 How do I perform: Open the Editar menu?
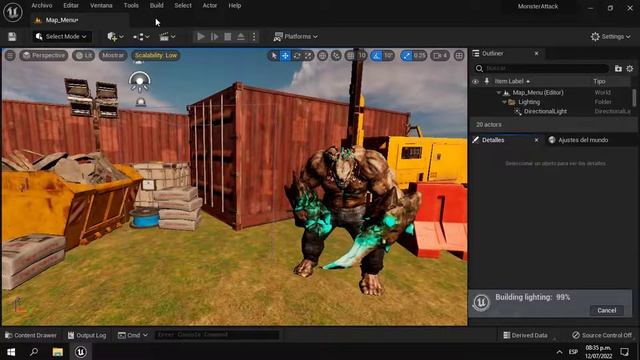pyautogui.click(x=71, y=6)
